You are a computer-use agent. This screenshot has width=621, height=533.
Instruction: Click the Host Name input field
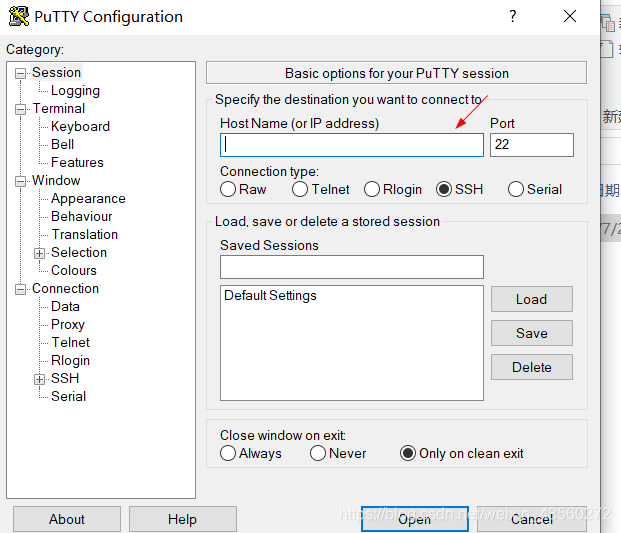352,145
